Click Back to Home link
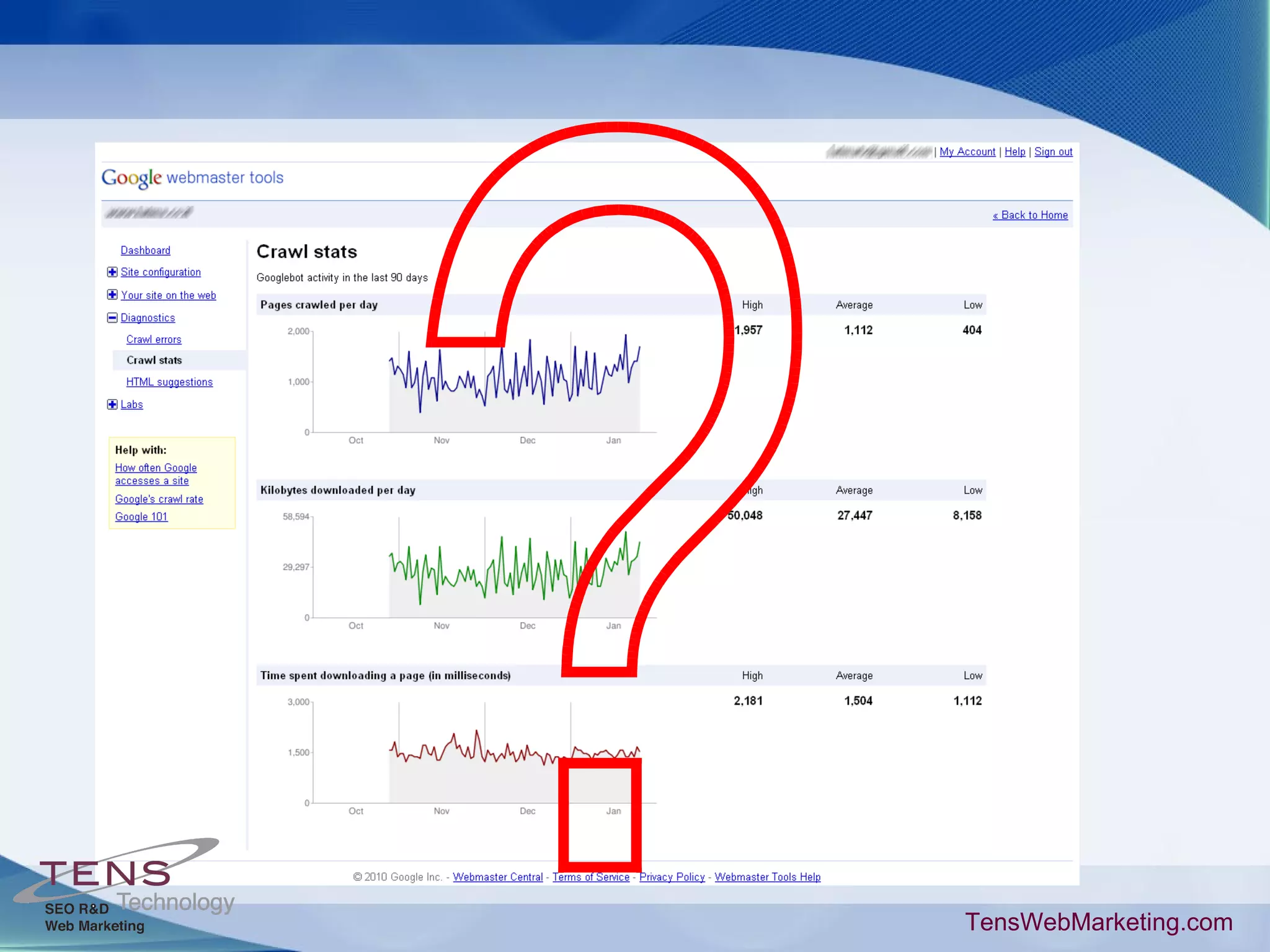Viewport: 1270px width, 952px height. (1031, 215)
